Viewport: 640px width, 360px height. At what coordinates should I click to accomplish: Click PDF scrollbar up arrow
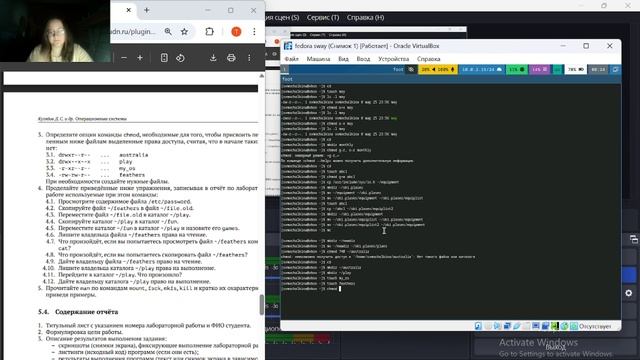click(x=262, y=76)
